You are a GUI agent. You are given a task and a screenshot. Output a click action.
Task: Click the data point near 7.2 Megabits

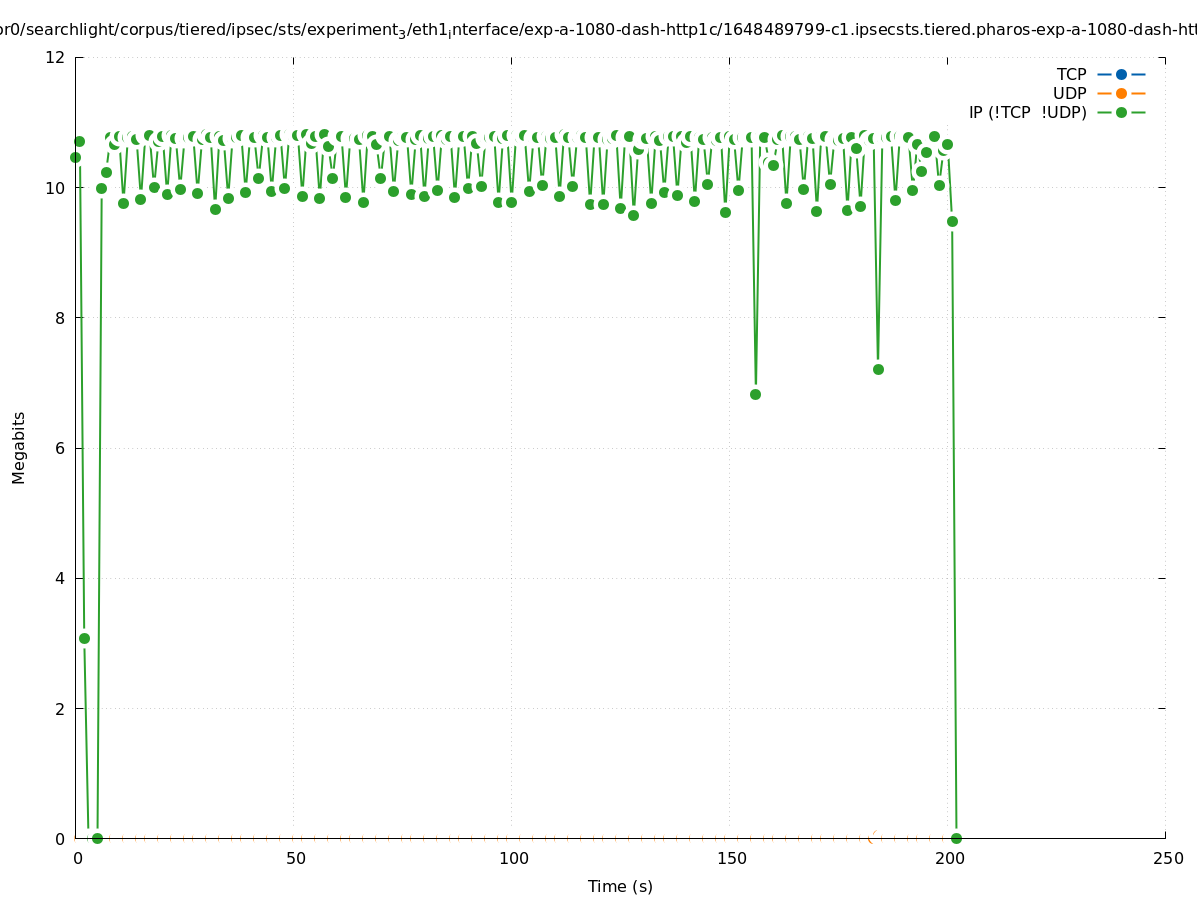pos(878,369)
